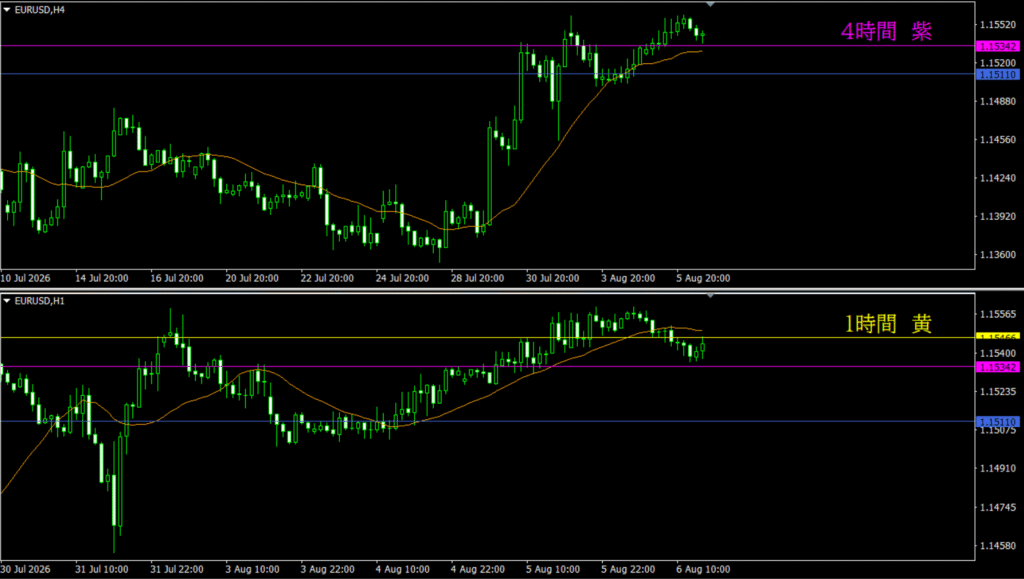Select the yellow '1時間 黄' label
The width and height of the screenshot is (1024, 579).
tap(888, 323)
